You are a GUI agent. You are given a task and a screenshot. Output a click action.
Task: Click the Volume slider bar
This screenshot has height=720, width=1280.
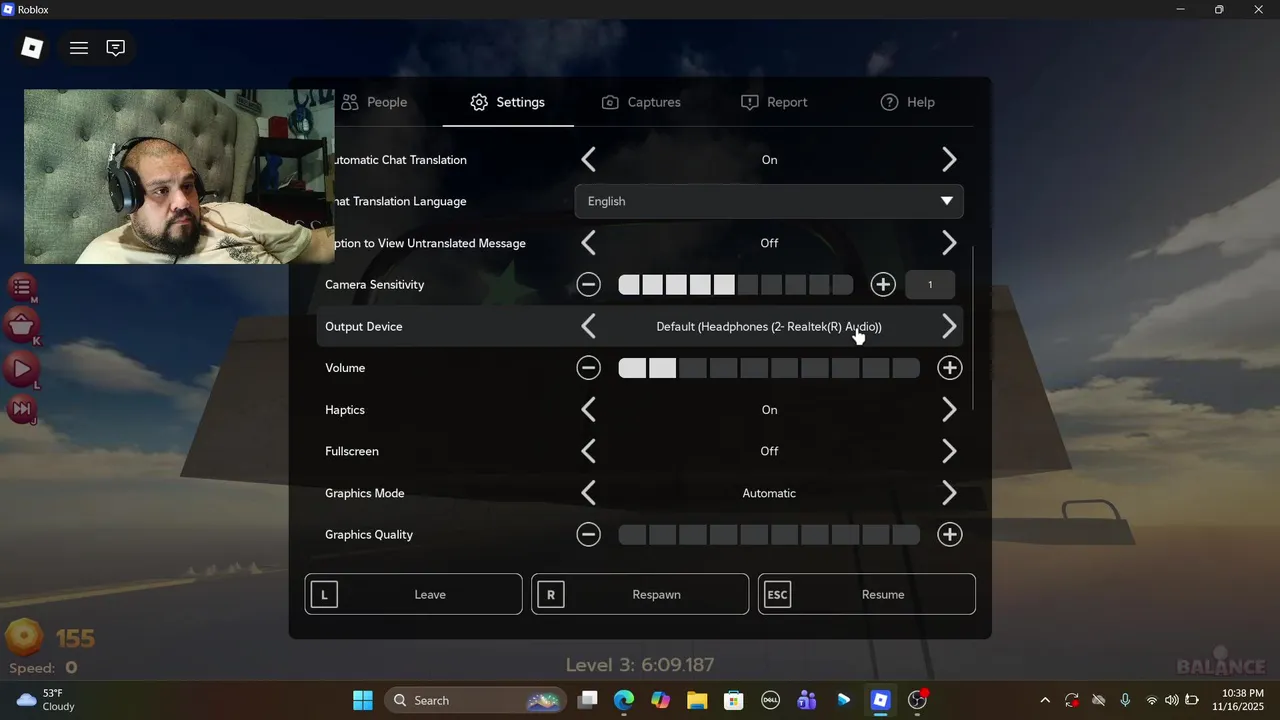(769, 368)
